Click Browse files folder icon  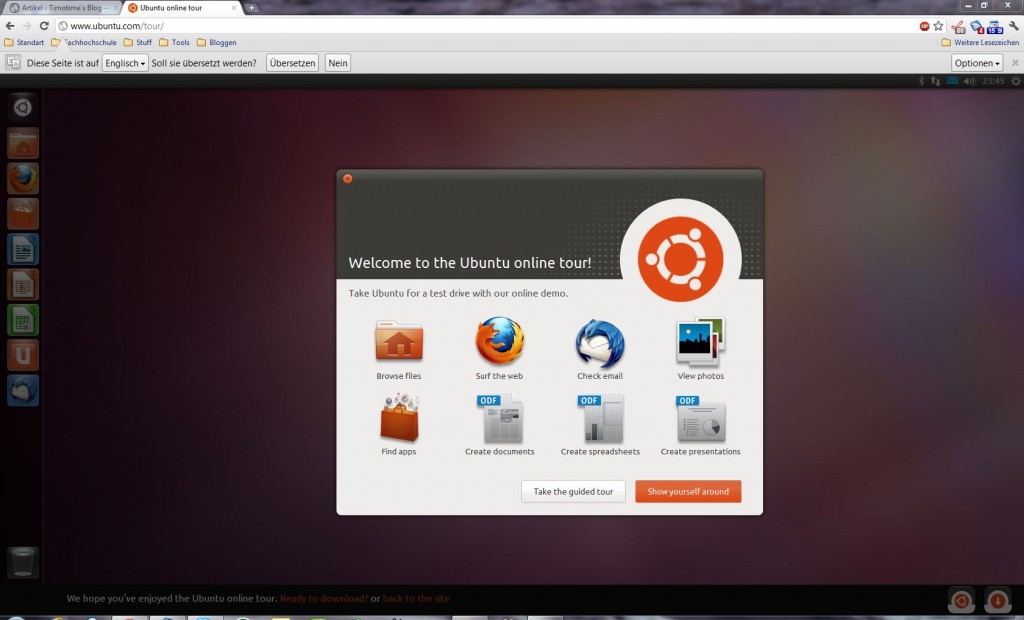click(x=399, y=341)
